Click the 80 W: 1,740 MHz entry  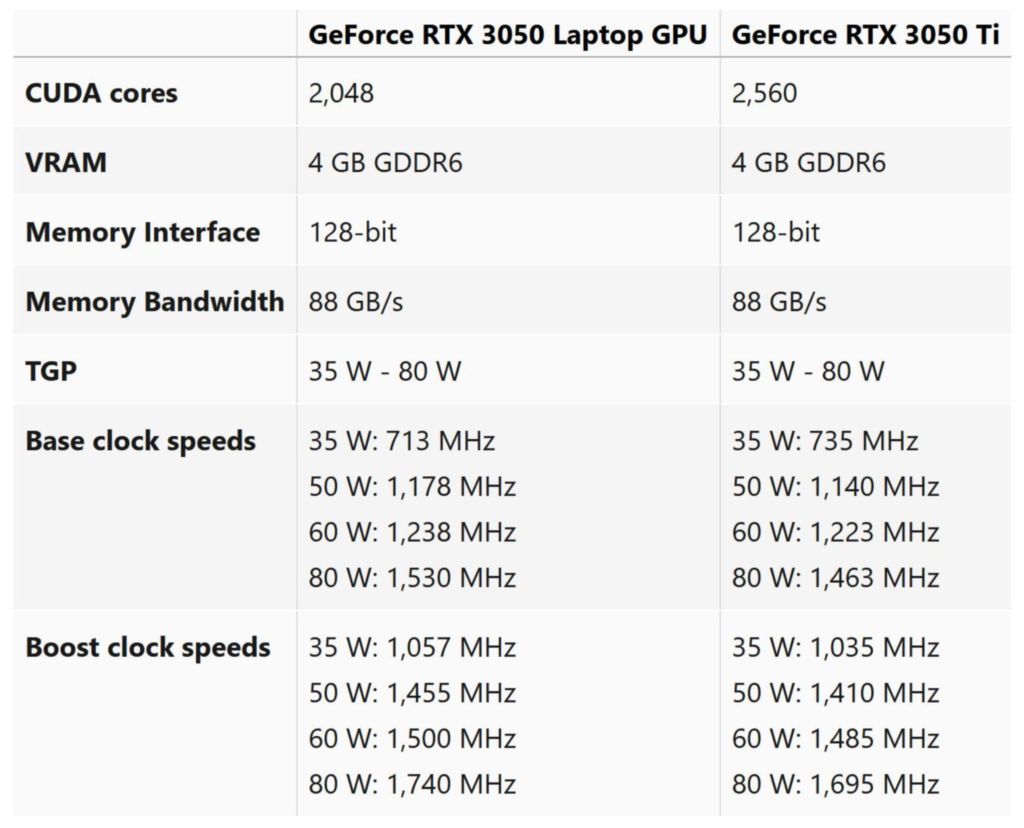[x=412, y=784]
